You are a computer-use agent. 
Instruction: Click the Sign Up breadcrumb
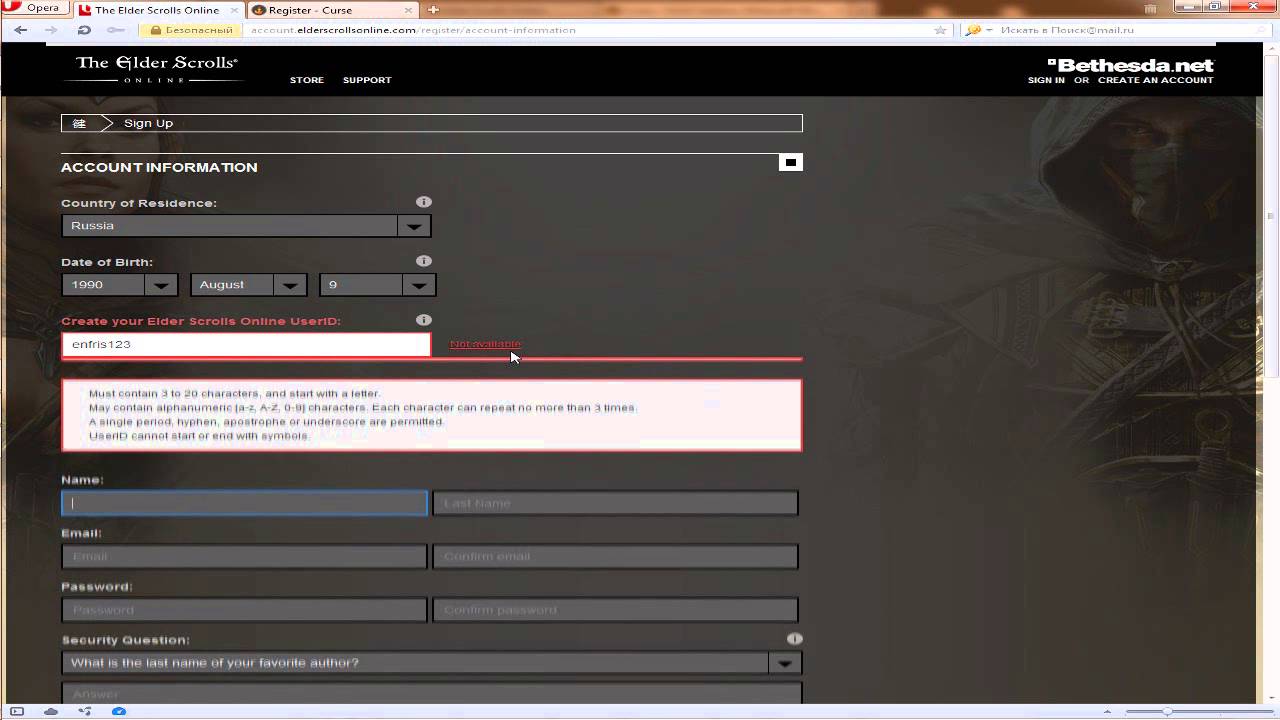click(148, 123)
